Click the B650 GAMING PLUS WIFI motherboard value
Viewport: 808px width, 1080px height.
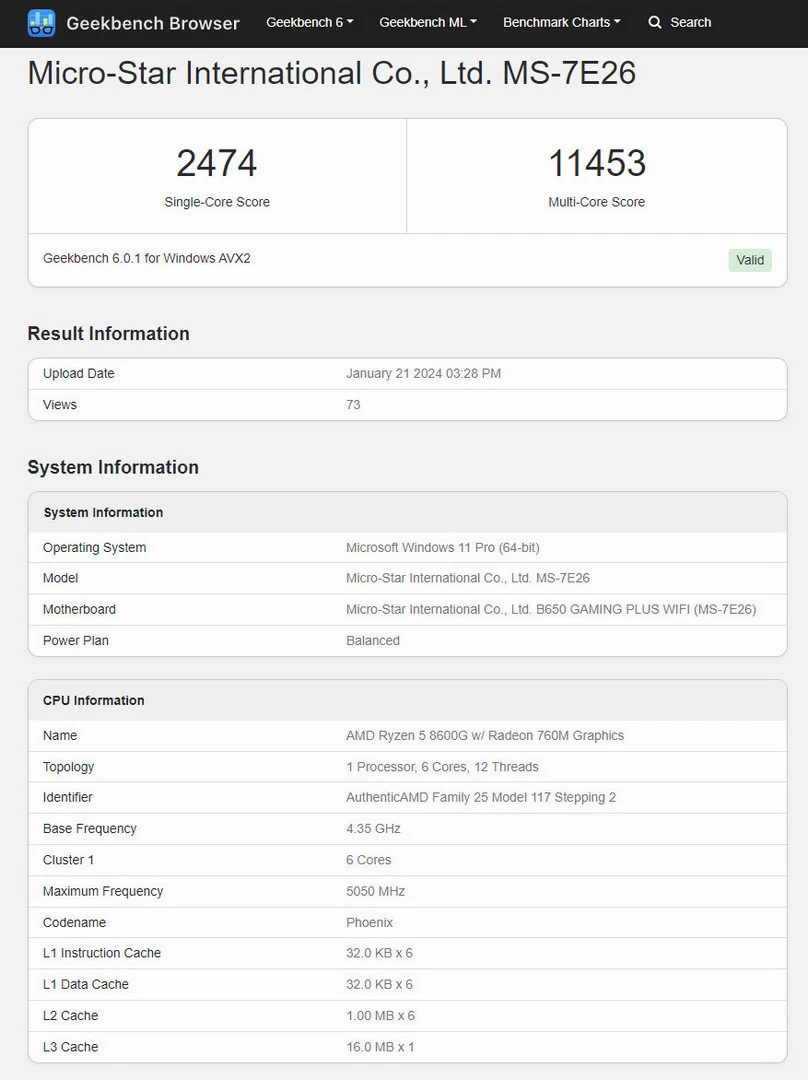coord(550,609)
